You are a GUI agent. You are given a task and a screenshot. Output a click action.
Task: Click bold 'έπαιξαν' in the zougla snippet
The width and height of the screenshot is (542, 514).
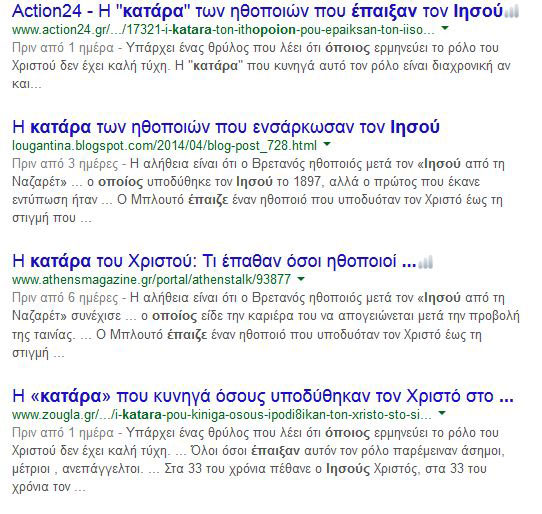tap(275, 451)
